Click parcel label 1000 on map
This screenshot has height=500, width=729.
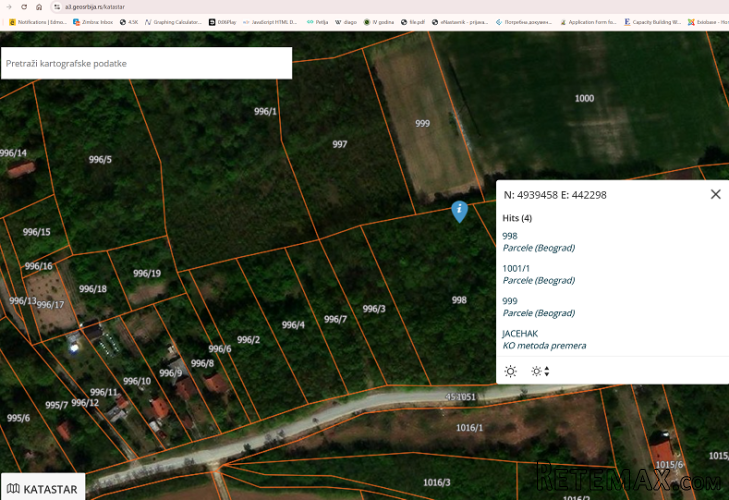click(x=584, y=98)
